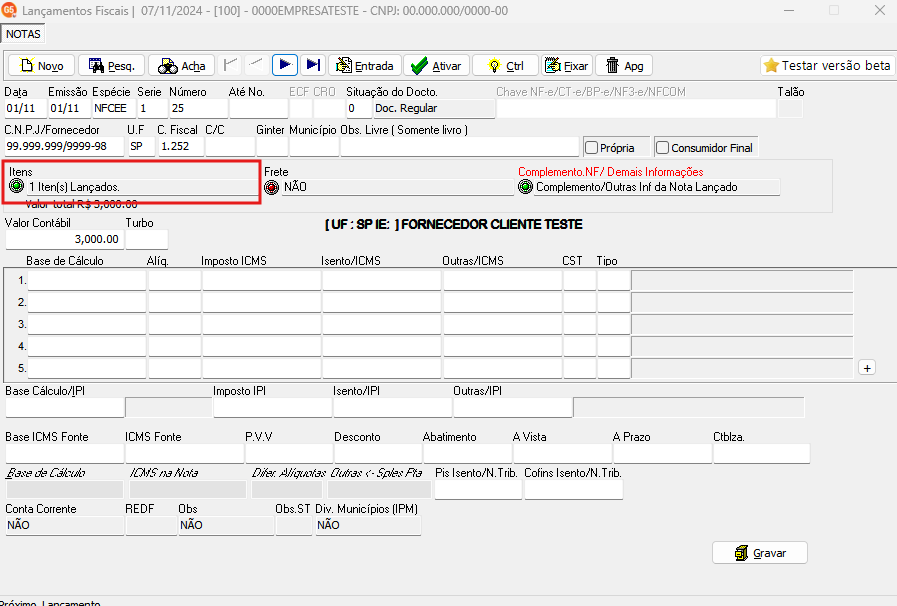This screenshot has height=606, width=897.
Task: Click Imposto ICMS field row 2
Action: 261,302
